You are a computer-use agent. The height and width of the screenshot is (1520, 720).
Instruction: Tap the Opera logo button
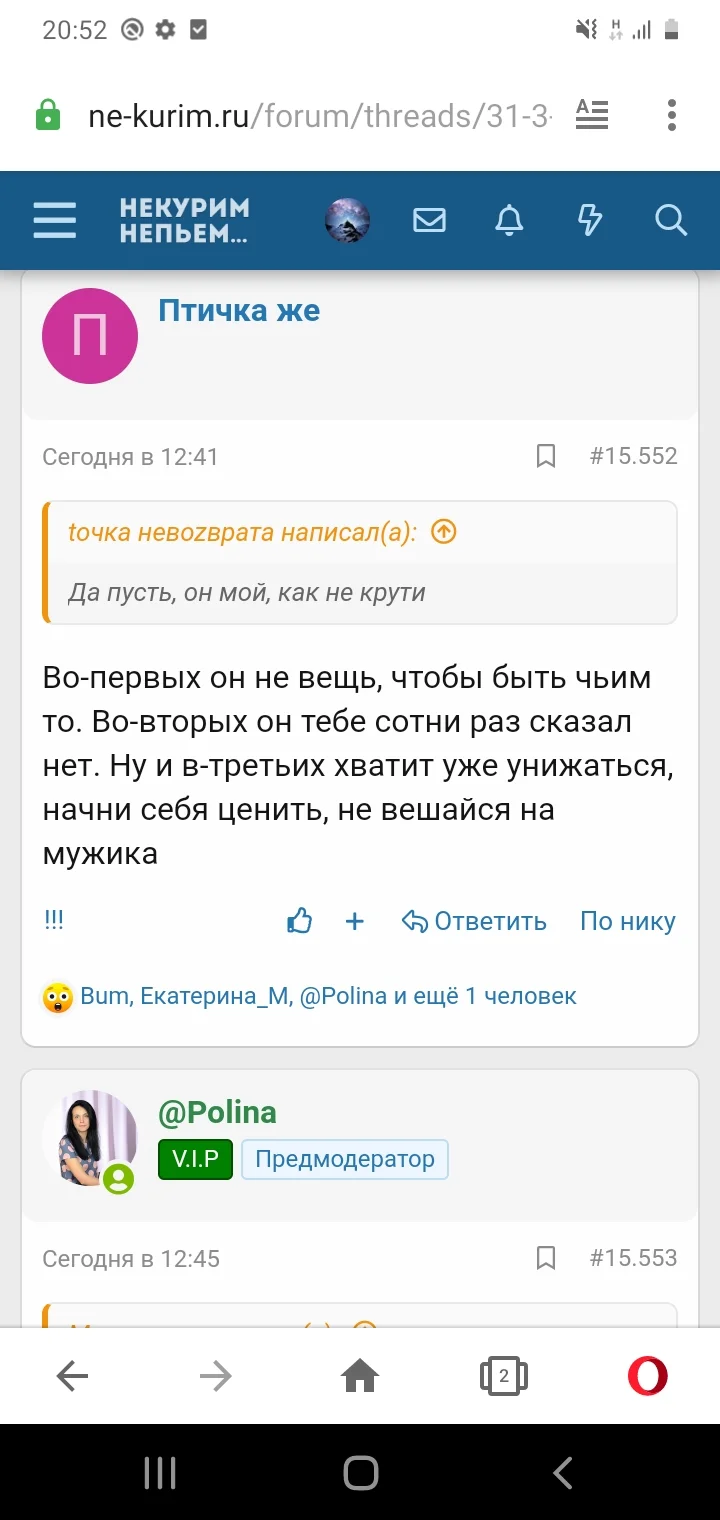pyautogui.click(x=646, y=1375)
